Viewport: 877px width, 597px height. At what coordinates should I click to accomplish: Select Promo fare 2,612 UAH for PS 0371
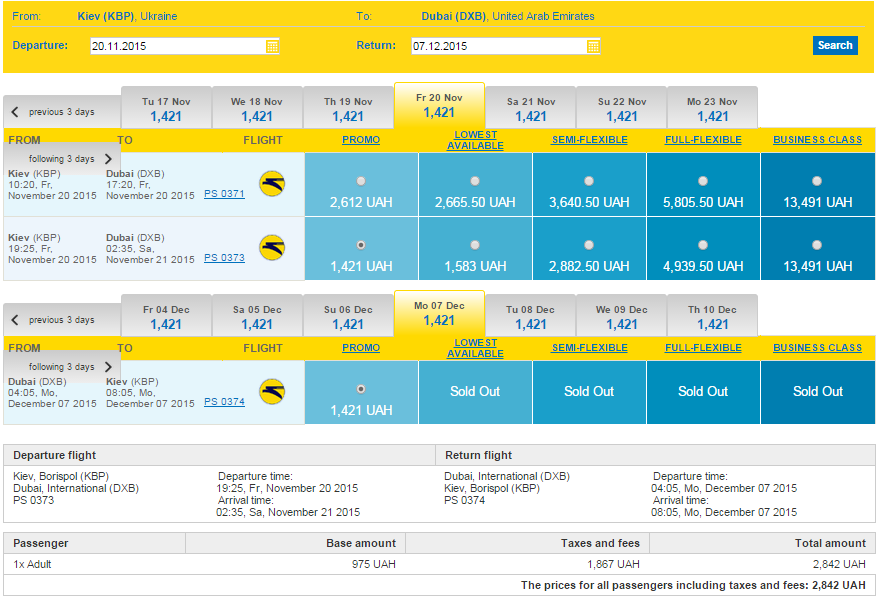[x=361, y=181]
